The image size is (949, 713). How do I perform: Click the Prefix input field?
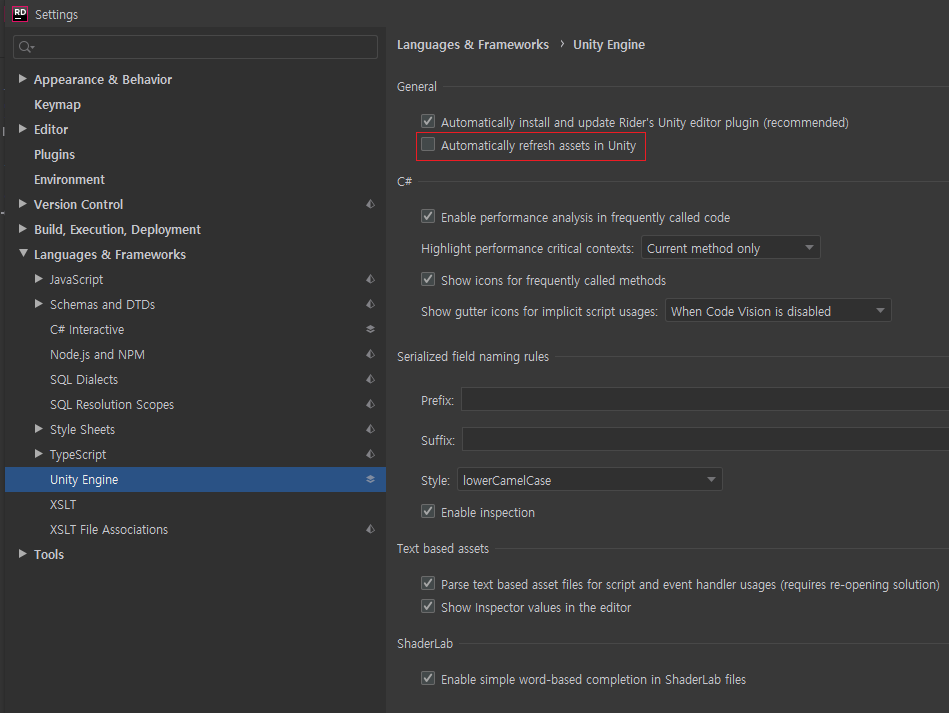[705, 399]
